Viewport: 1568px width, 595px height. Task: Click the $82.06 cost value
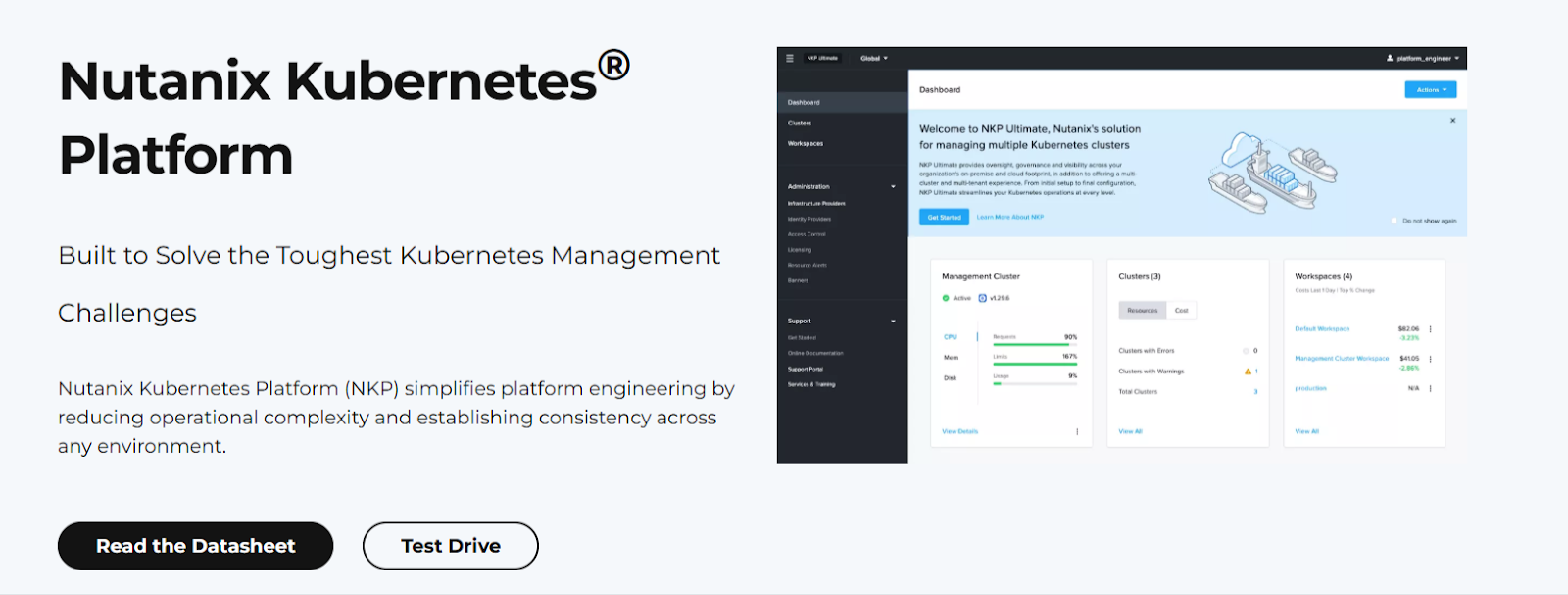1408,328
